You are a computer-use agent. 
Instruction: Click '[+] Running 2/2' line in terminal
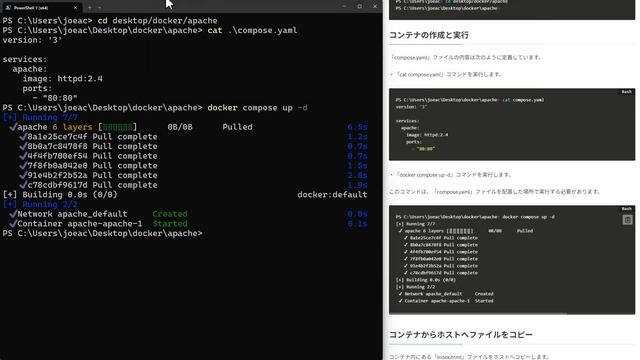[x=40, y=204]
